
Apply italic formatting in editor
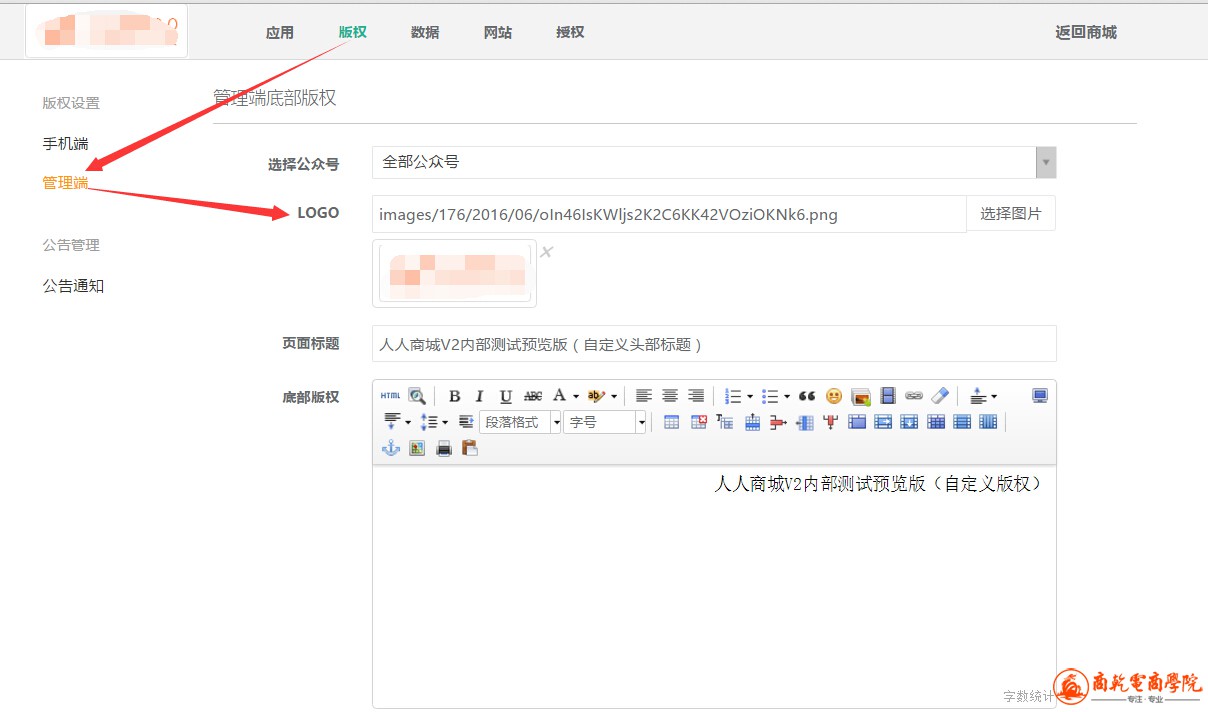[480, 396]
